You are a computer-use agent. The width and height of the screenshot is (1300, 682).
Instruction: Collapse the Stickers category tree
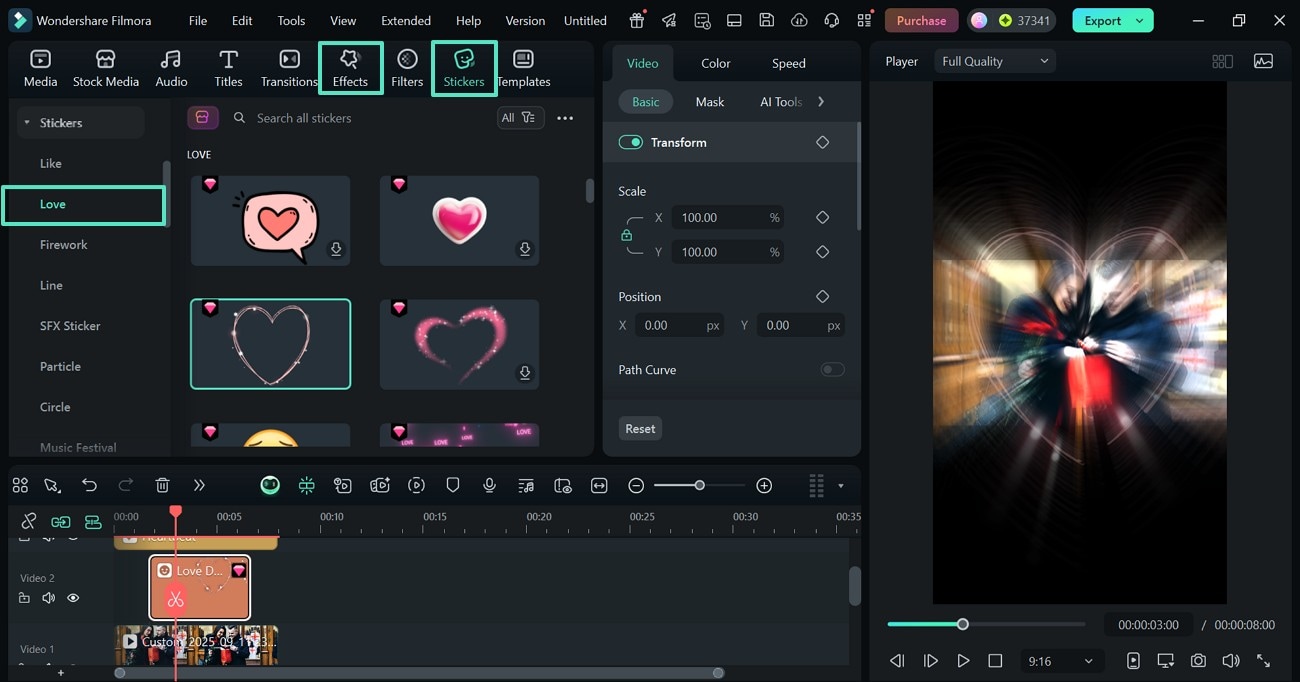(26, 123)
